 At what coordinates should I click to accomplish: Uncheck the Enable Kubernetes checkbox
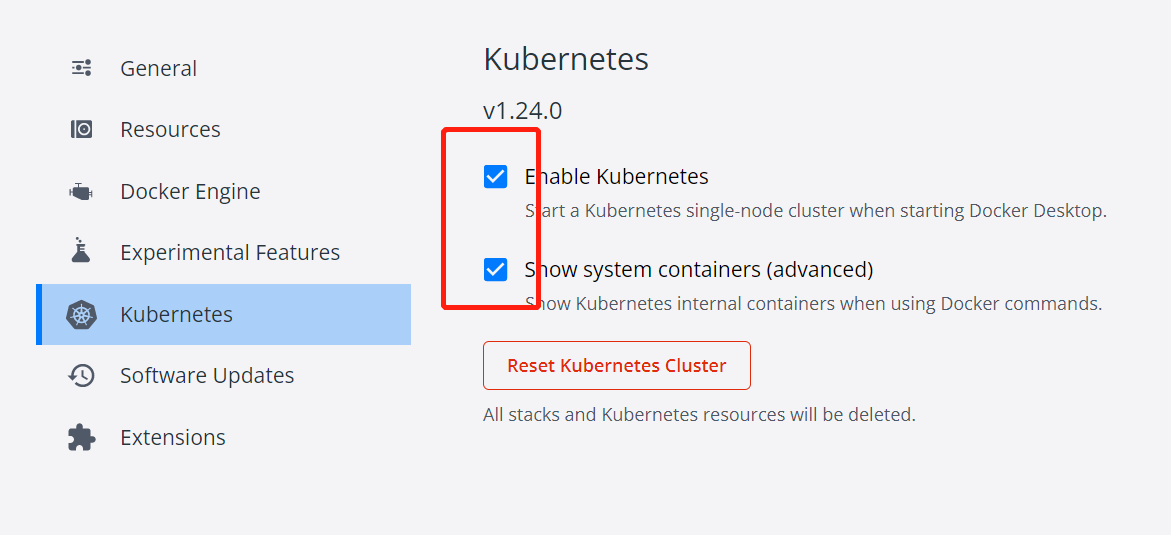[495, 177]
